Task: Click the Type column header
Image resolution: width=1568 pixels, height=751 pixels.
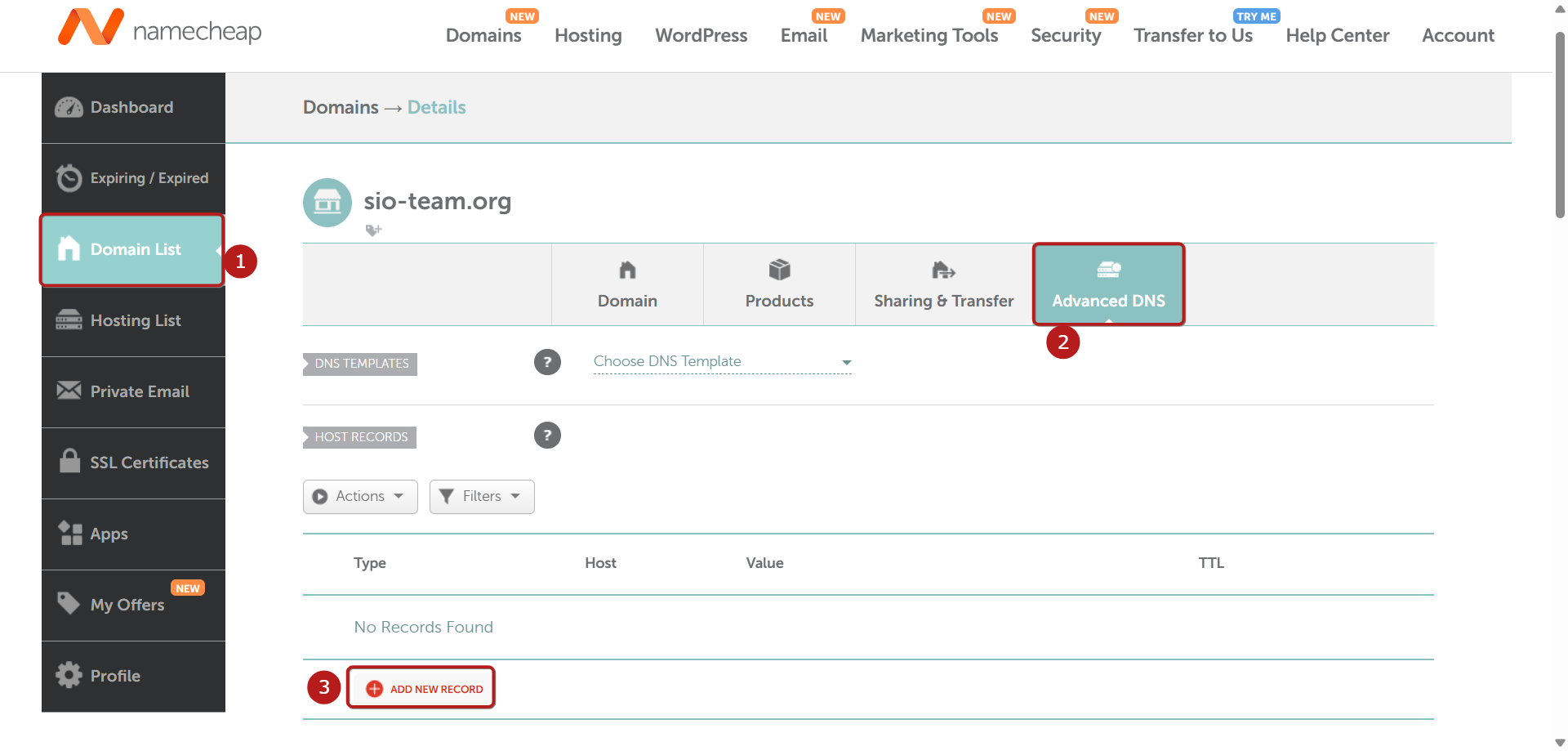Action: coord(370,563)
